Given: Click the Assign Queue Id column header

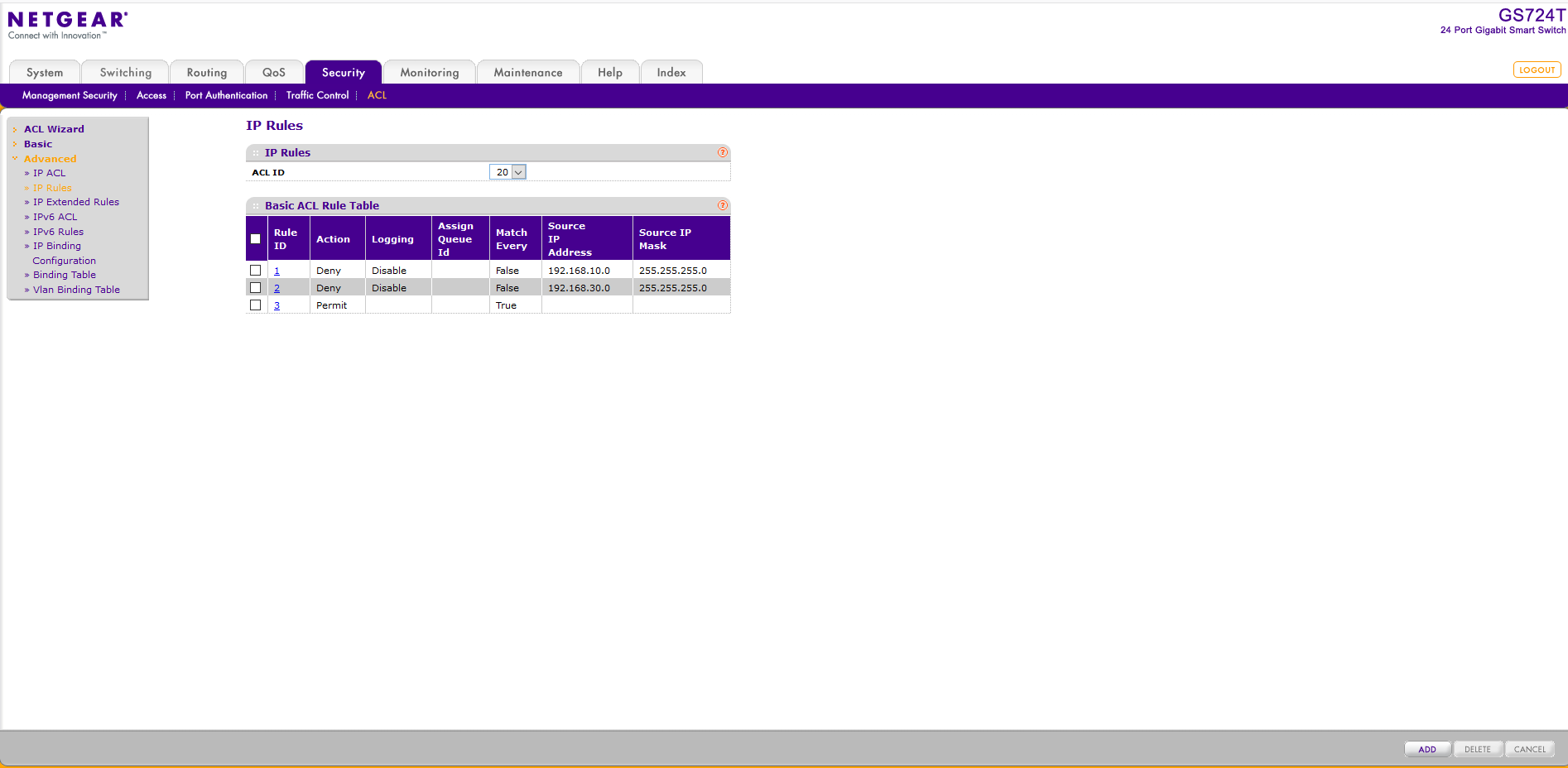Looking at the screenshot, I should click(460, 239).
